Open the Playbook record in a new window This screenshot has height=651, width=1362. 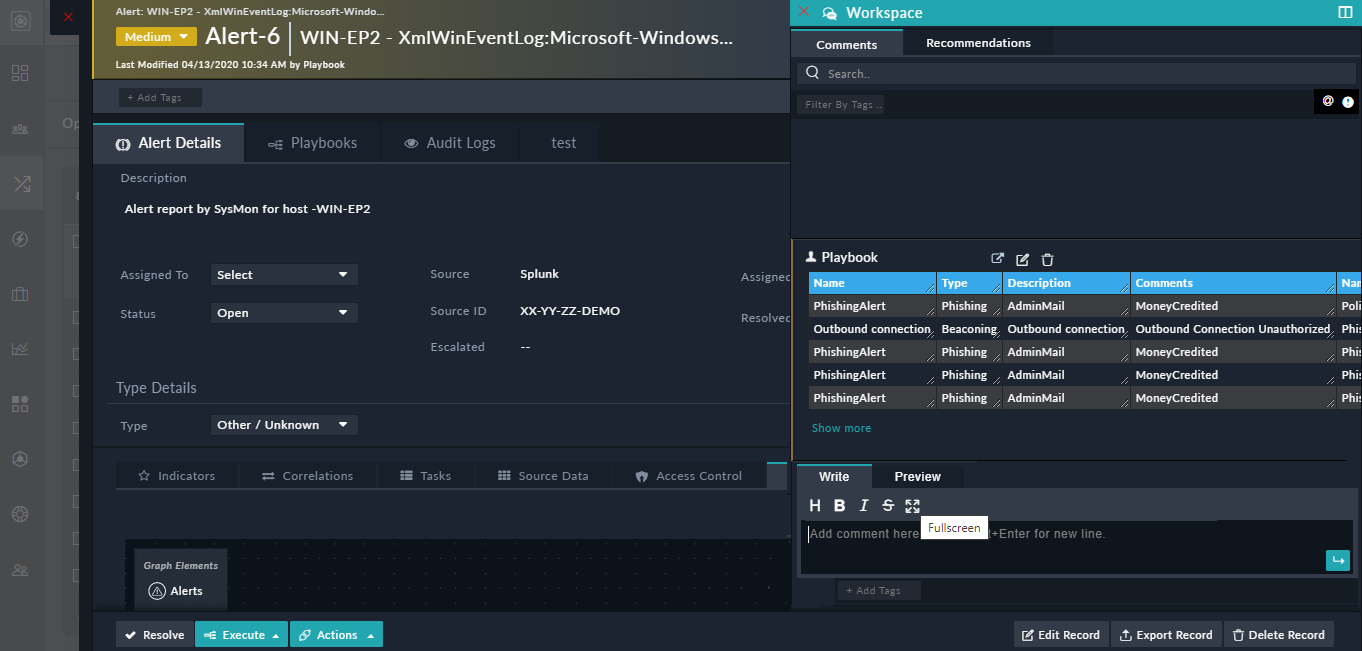coord(997,258)
